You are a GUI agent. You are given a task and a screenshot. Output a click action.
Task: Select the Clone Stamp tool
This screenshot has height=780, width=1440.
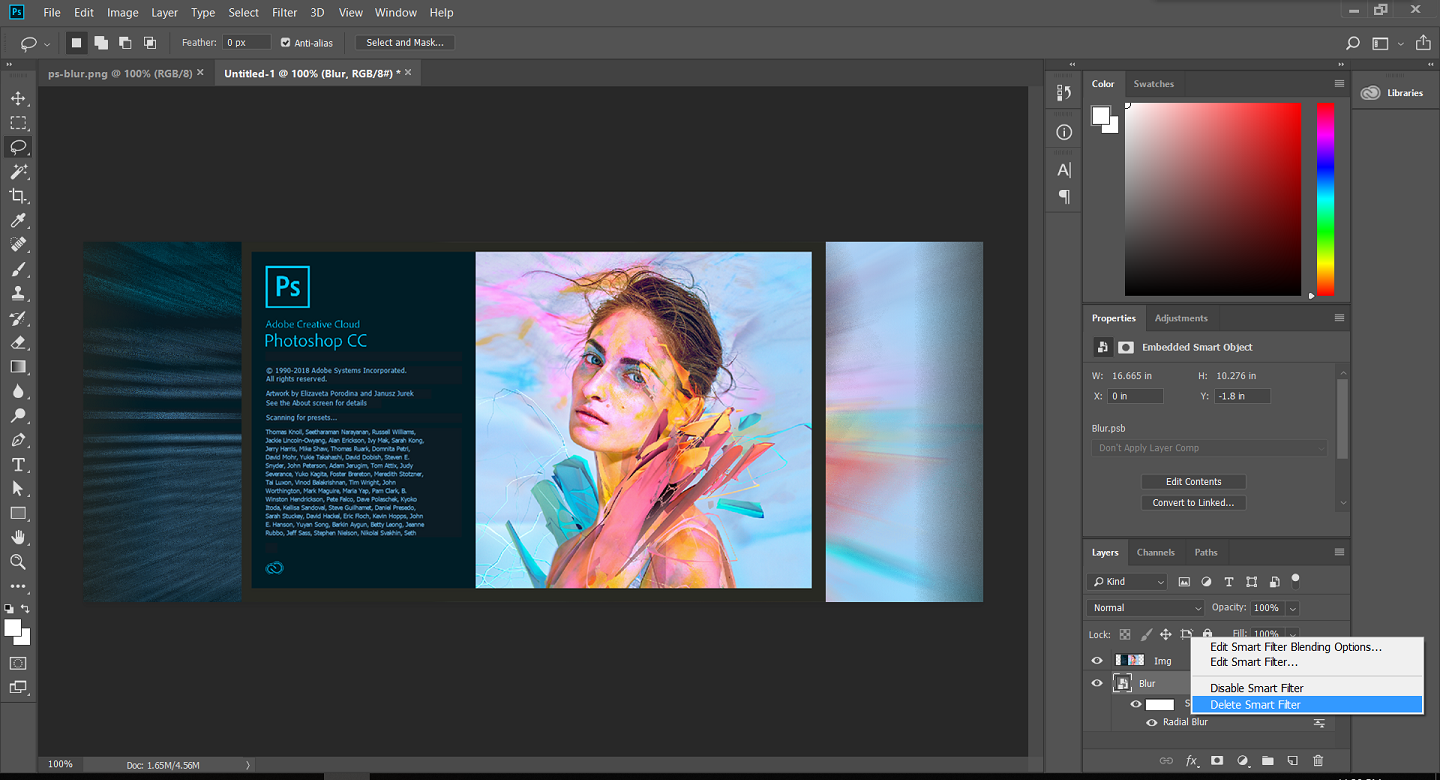(18, 294)
